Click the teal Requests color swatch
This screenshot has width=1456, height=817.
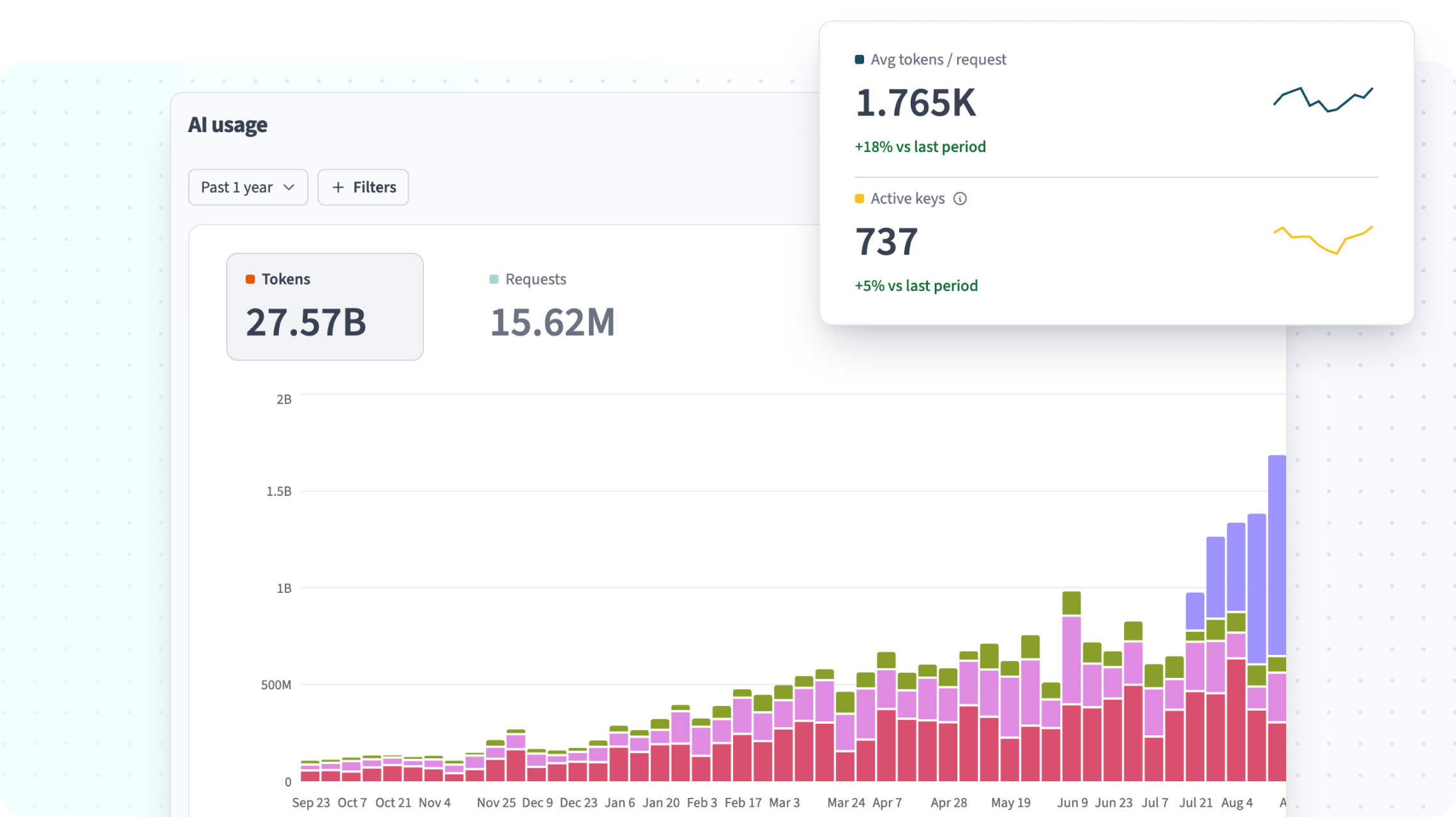pos(494,279)
